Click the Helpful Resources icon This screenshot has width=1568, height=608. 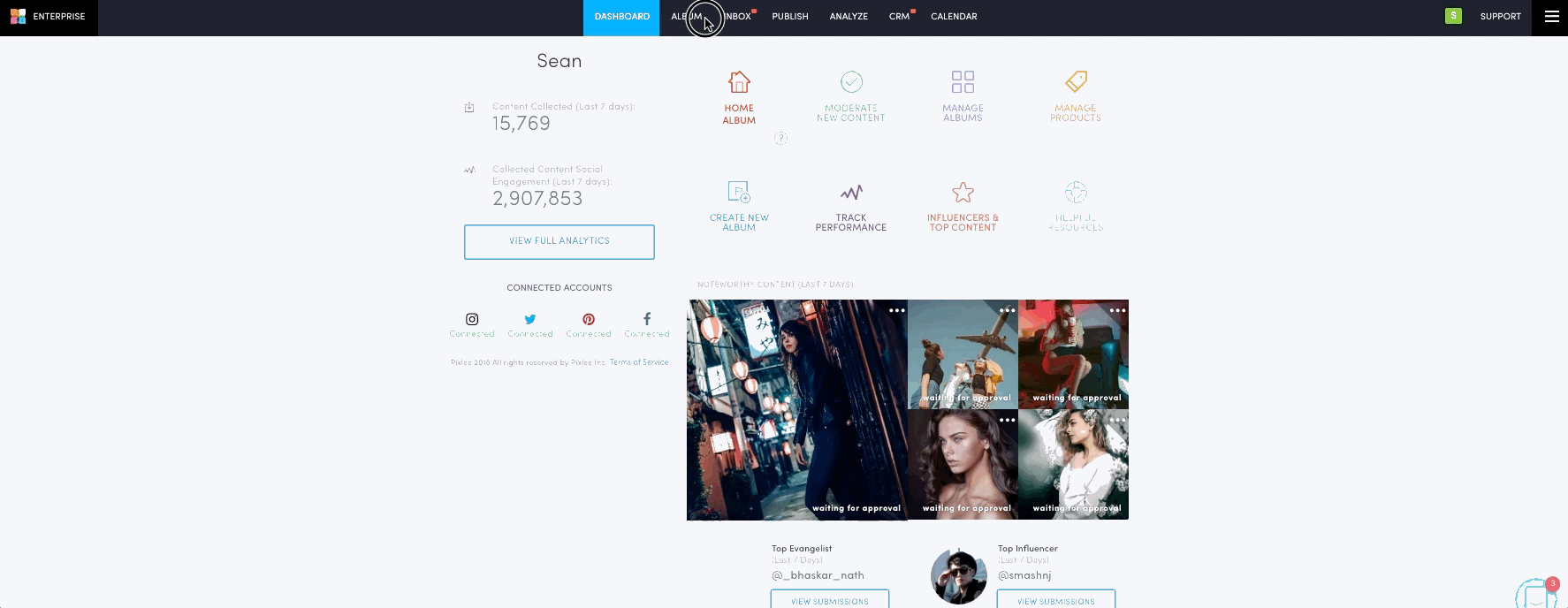(1076, 192)
